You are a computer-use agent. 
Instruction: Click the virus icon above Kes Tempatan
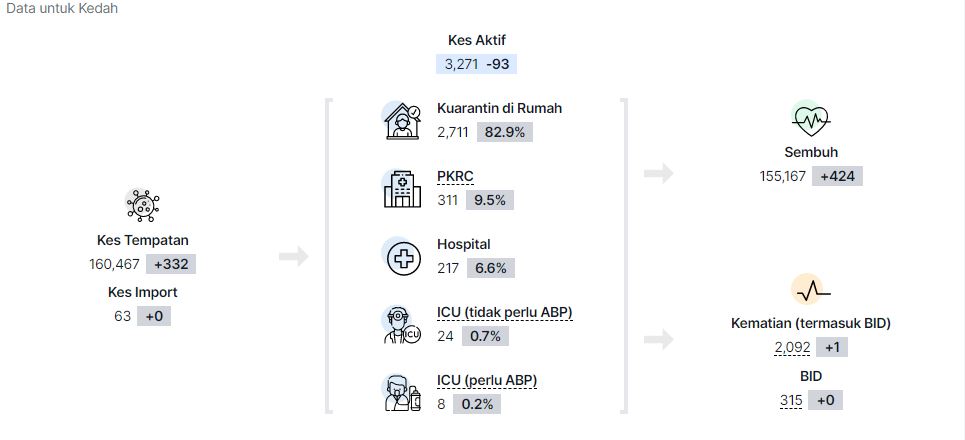click(143, 205)
